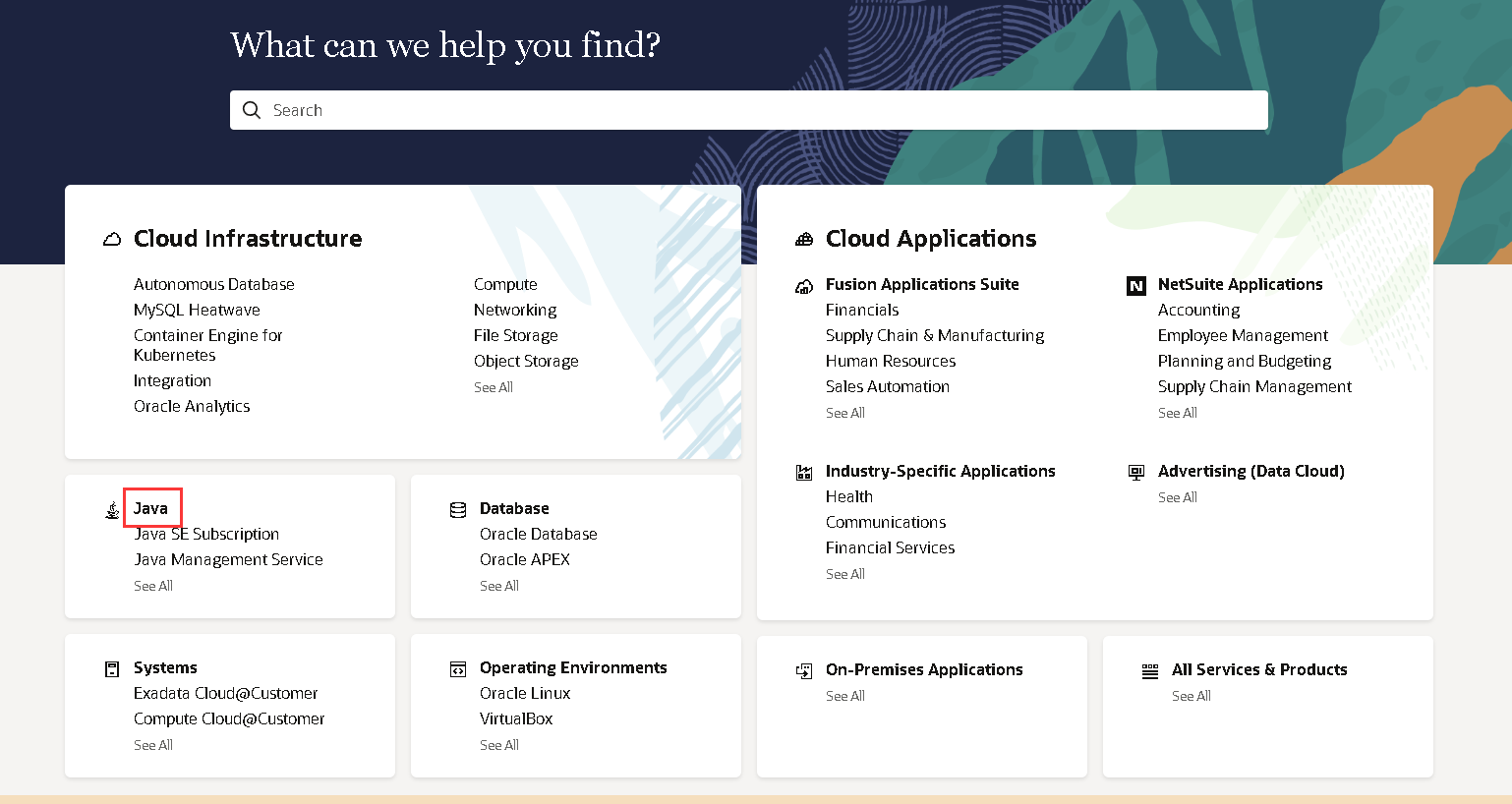Open Object Storage link
This screenshot has height=804, width=1512.
coord(526,361)
